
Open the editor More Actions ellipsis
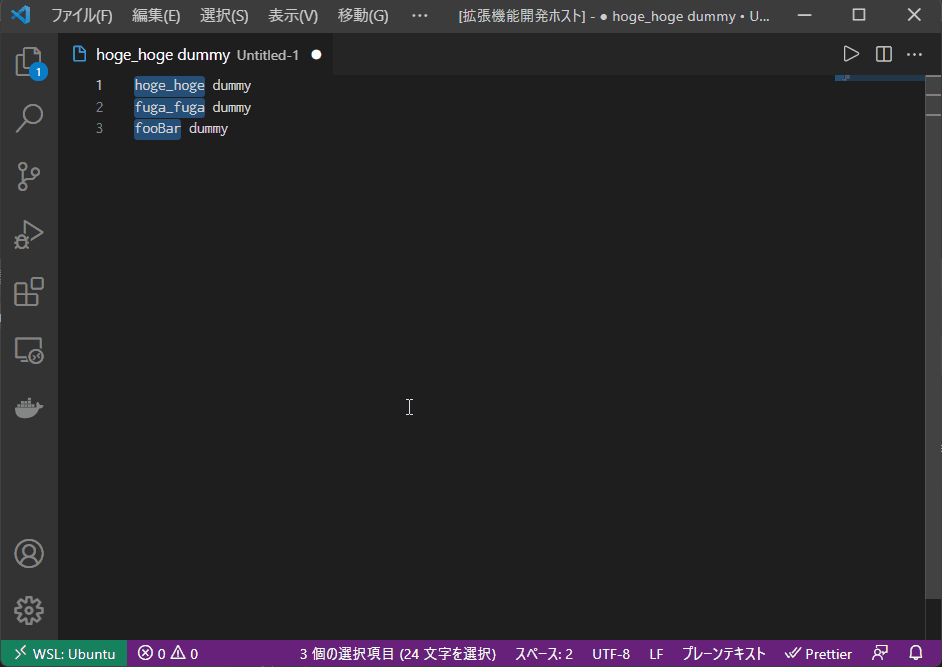click(x=914, y=54)
